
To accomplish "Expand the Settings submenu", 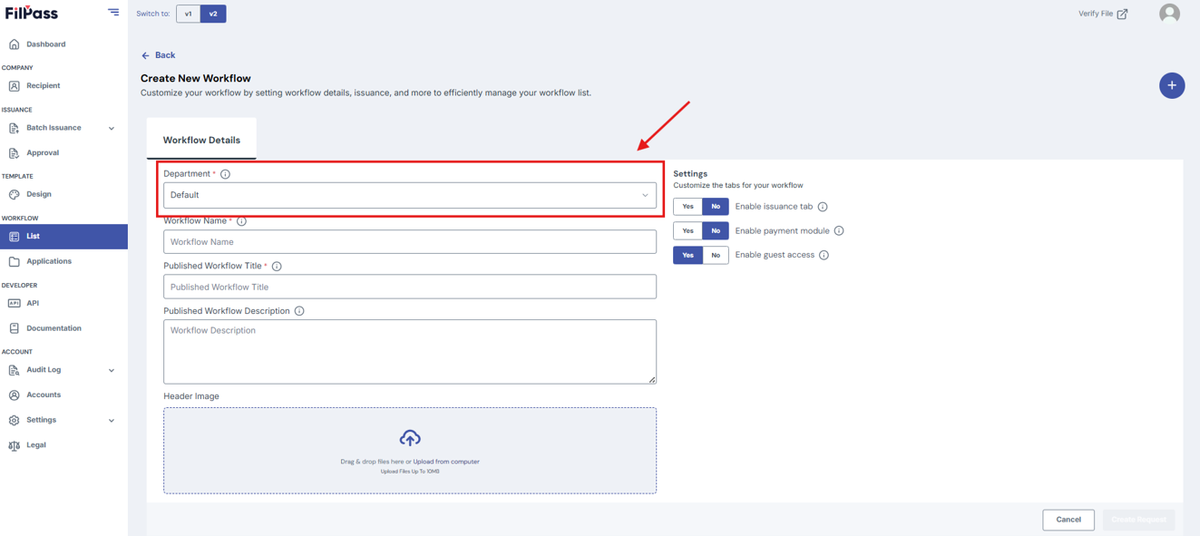I will (x=111, y=420).
